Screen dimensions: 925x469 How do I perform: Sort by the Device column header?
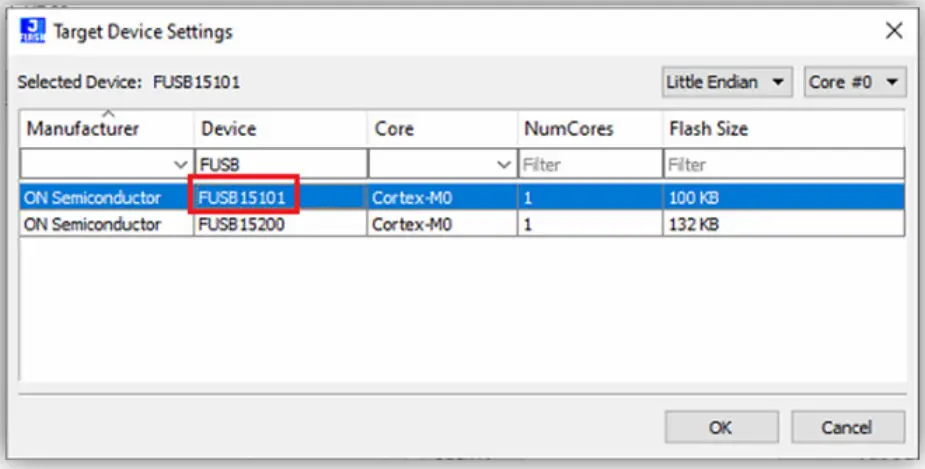280,129
